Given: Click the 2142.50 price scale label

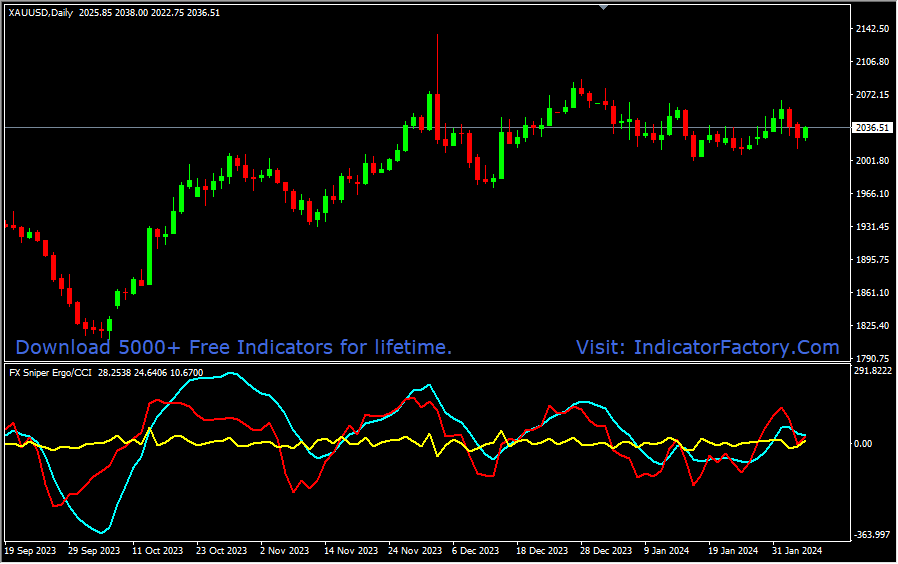Looking at the screenshot, I should [872, 29].
